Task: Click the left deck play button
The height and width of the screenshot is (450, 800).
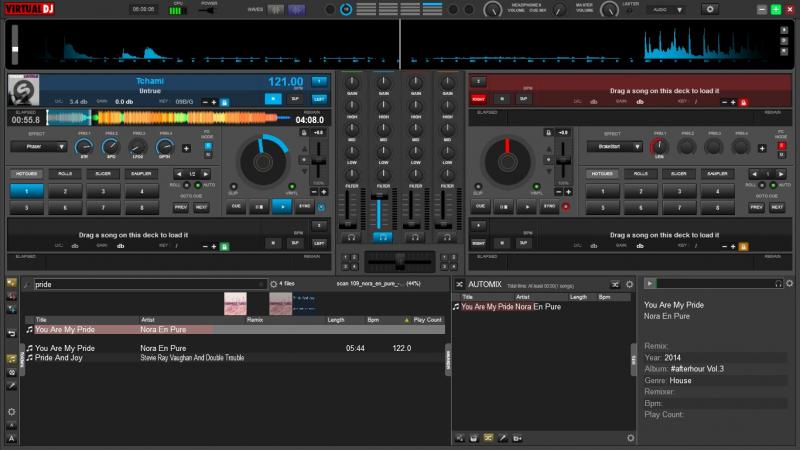Action: (282, 207)
